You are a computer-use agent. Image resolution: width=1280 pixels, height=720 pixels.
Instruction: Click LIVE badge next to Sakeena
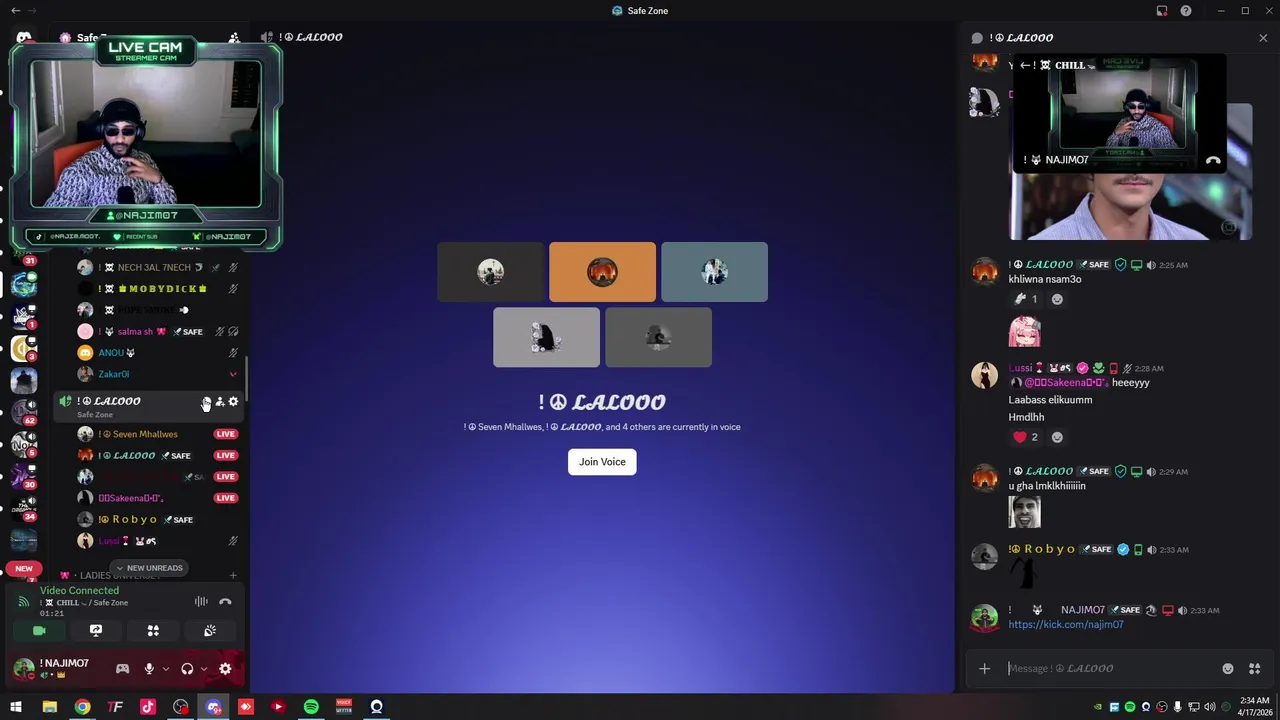tap(226, 498)
